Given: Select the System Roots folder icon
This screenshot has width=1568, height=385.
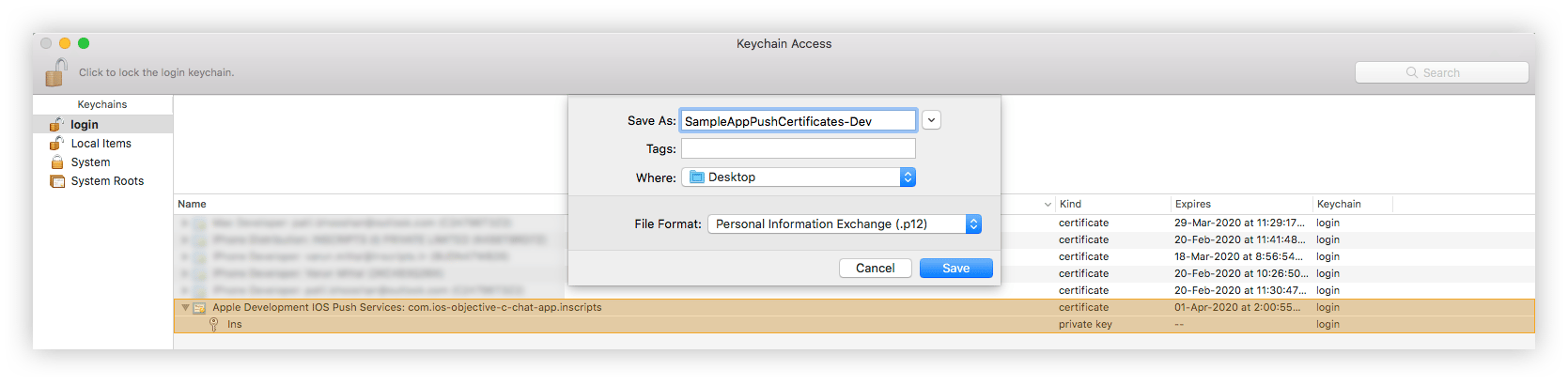Looking at the screenshot, I should click(57, 181).
